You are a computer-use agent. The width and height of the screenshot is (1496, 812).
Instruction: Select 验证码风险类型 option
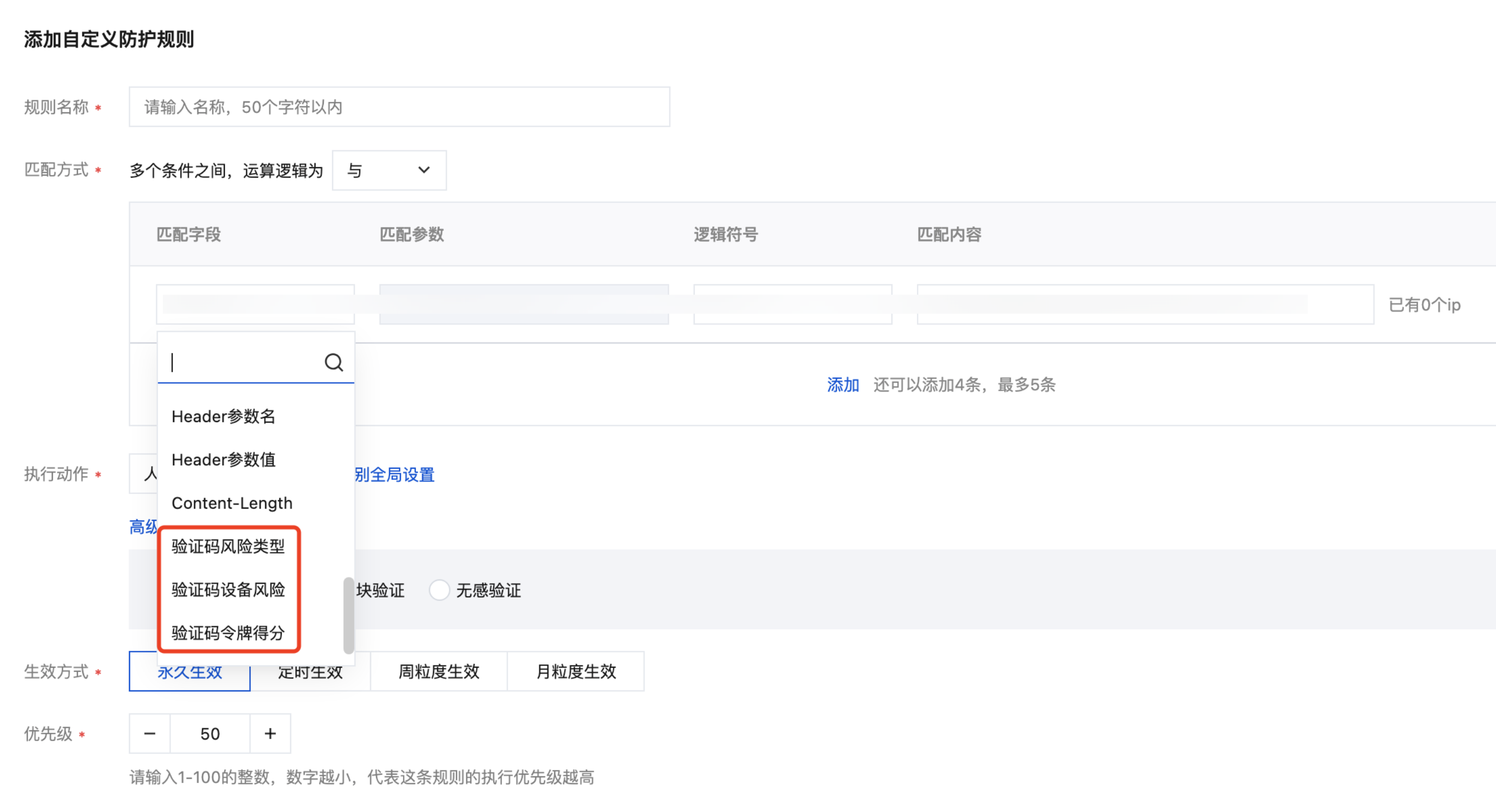click(x=228, y=546)
